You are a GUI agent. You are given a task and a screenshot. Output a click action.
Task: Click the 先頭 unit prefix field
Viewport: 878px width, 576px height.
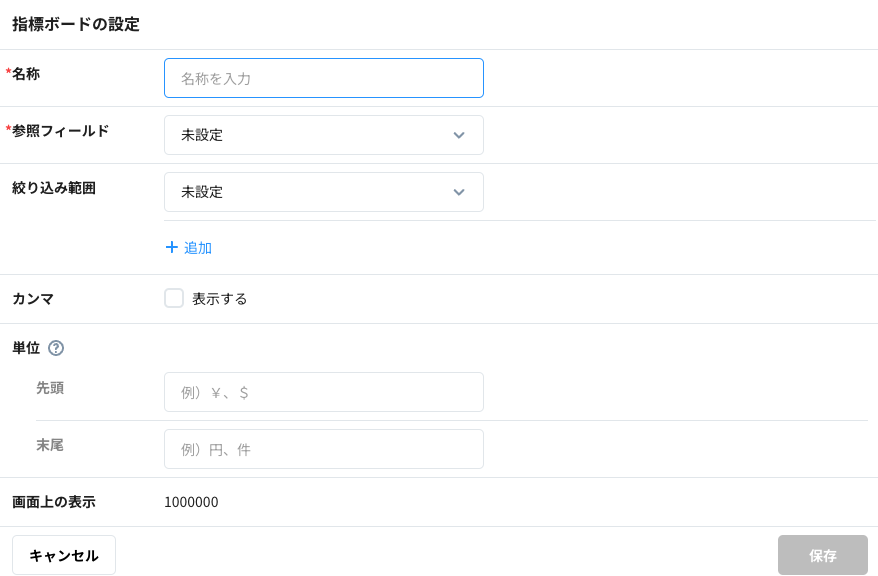click(323, 392)
